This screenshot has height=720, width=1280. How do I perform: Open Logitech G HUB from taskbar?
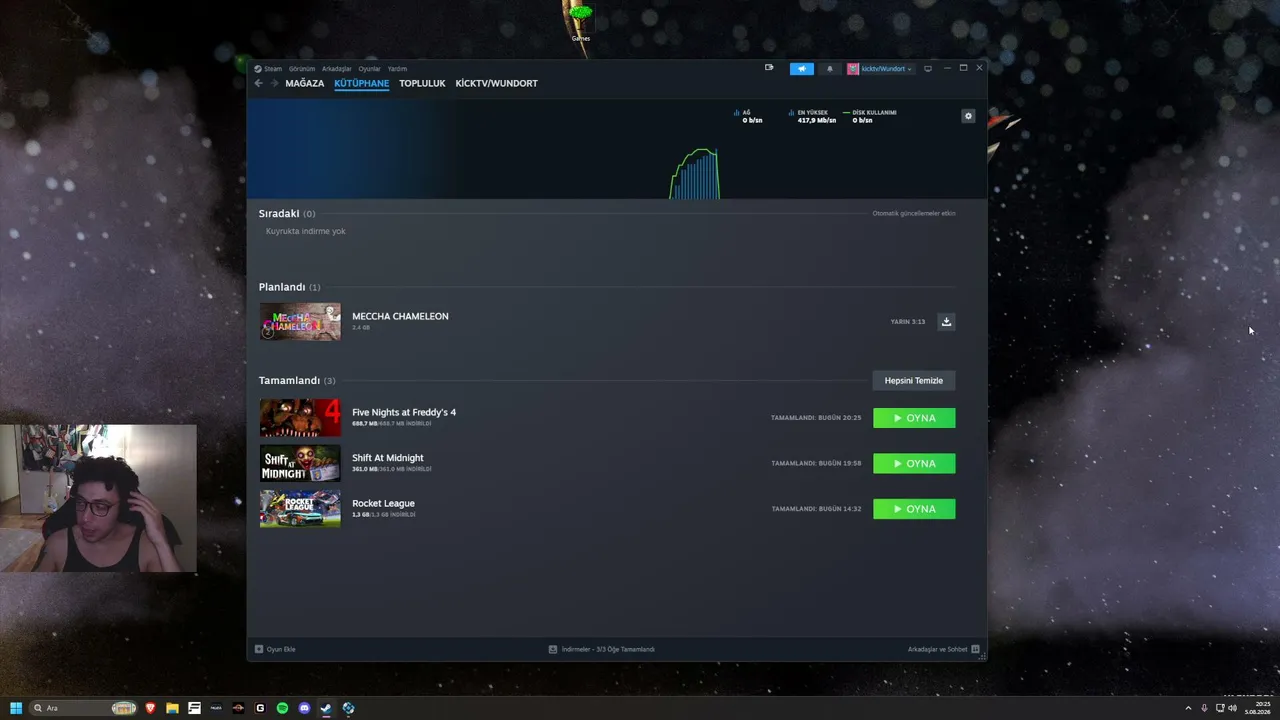click(260, 708)
